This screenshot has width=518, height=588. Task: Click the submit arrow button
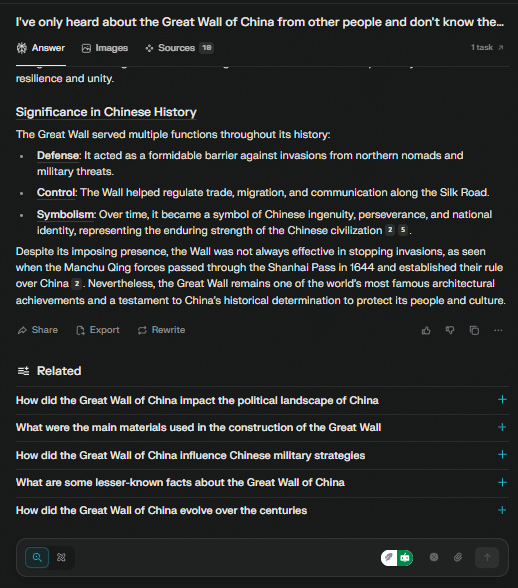tap(487, 557)
